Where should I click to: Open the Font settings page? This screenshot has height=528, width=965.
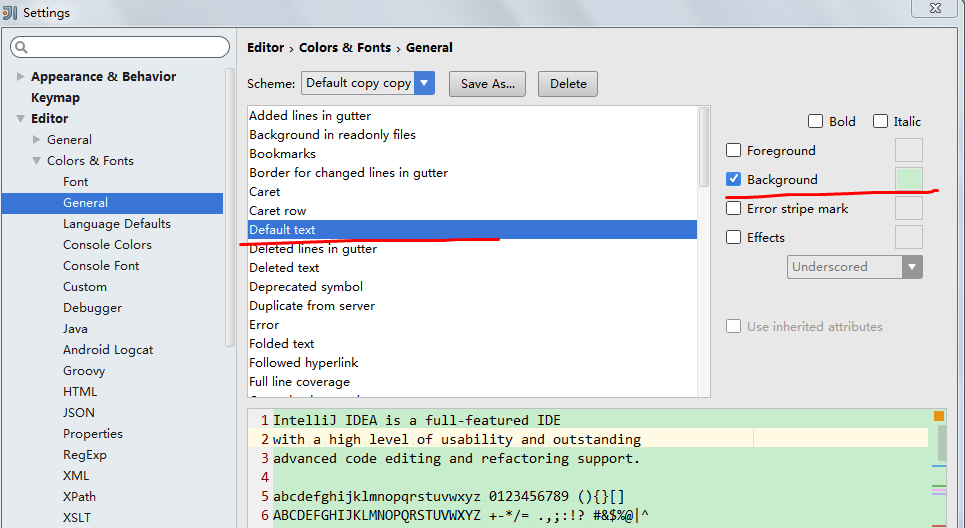pyautogui.click(x=75, y=182)
